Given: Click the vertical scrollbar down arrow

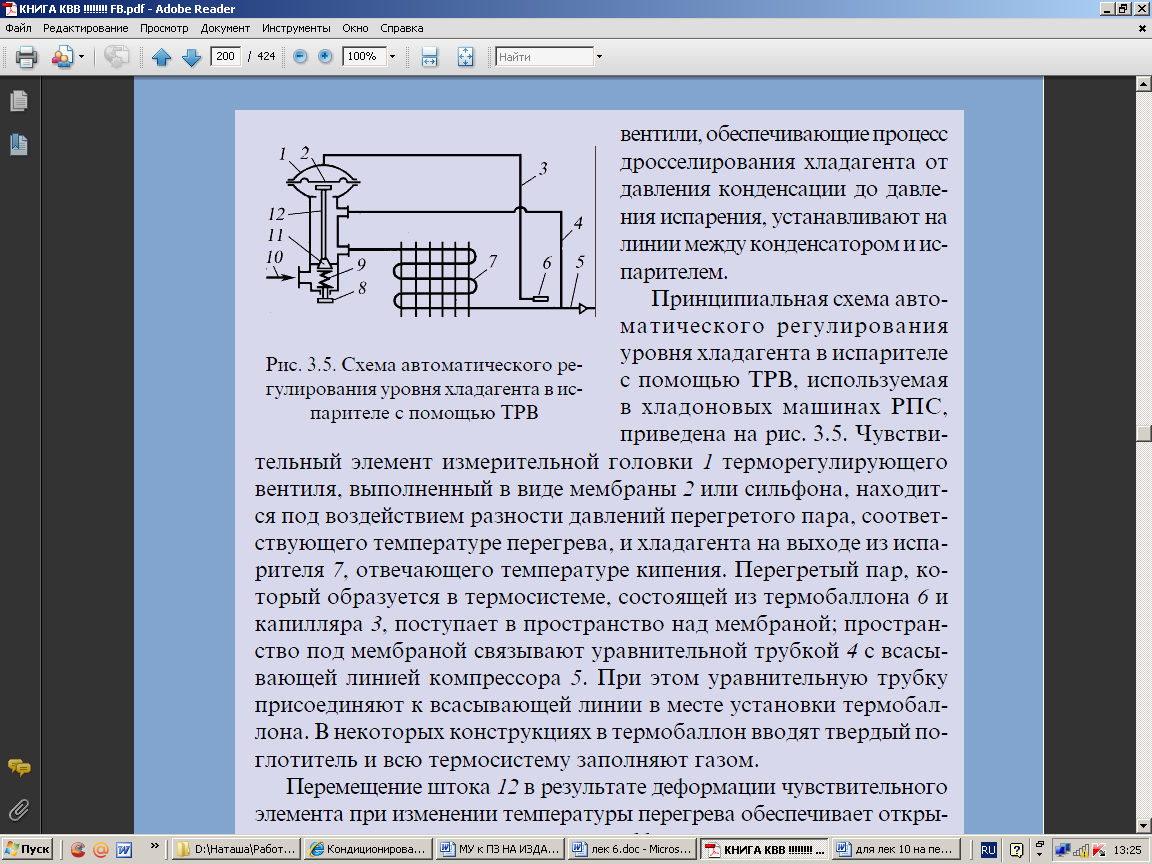Looking at the screenshot, I should [1143, 825].
